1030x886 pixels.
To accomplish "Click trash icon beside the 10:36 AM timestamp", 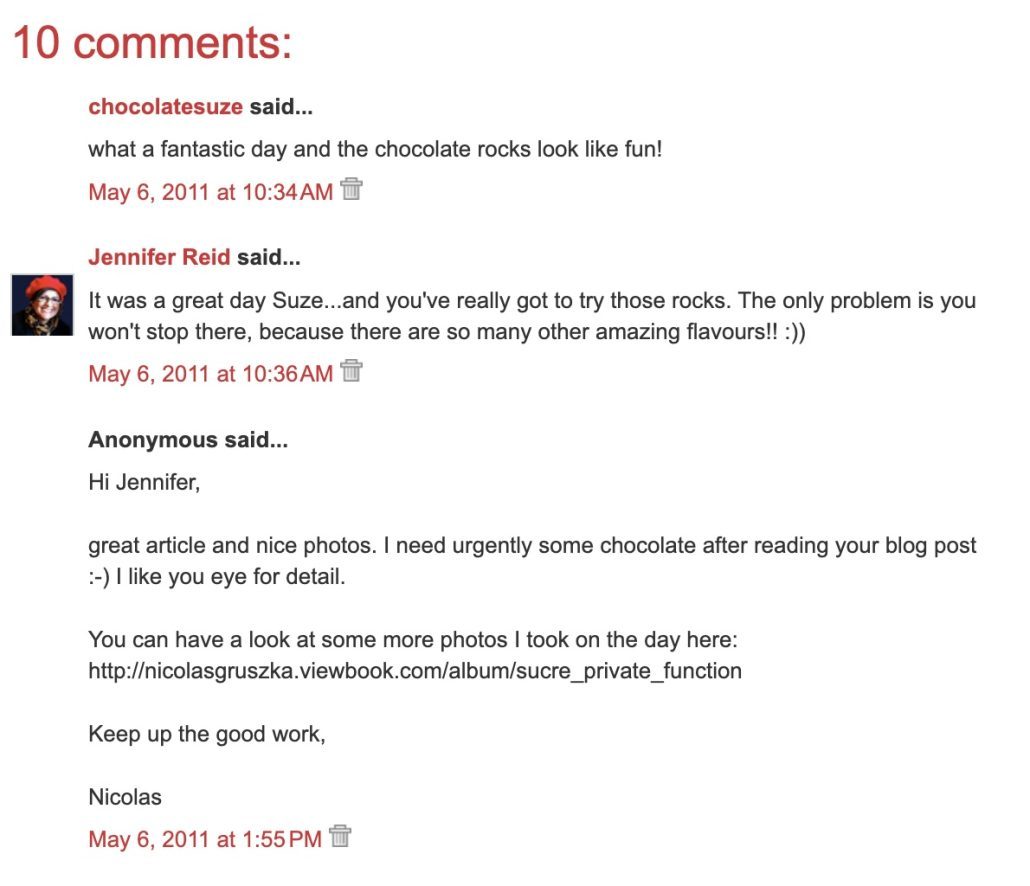I will [351, 371].
